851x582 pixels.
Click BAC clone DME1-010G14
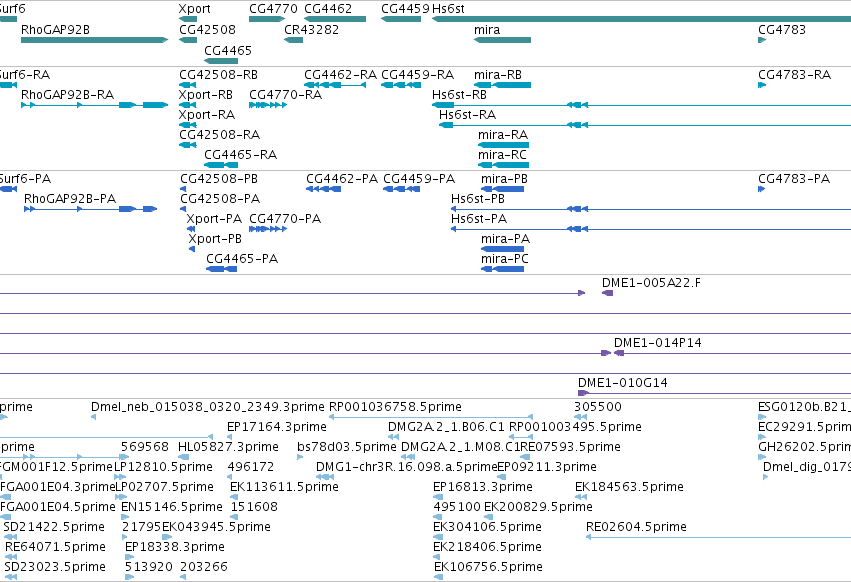(x=714, y=393)
